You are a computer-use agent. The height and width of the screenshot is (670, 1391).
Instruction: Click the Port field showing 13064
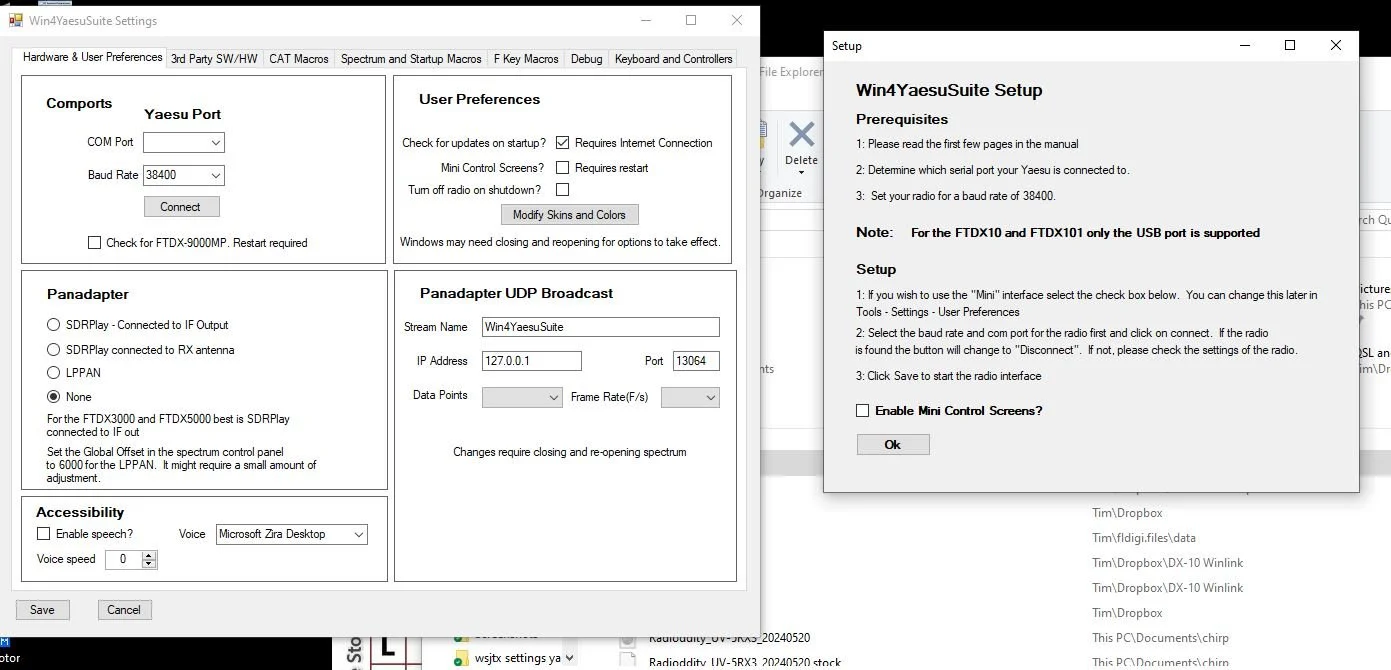[x=696, y=361]
